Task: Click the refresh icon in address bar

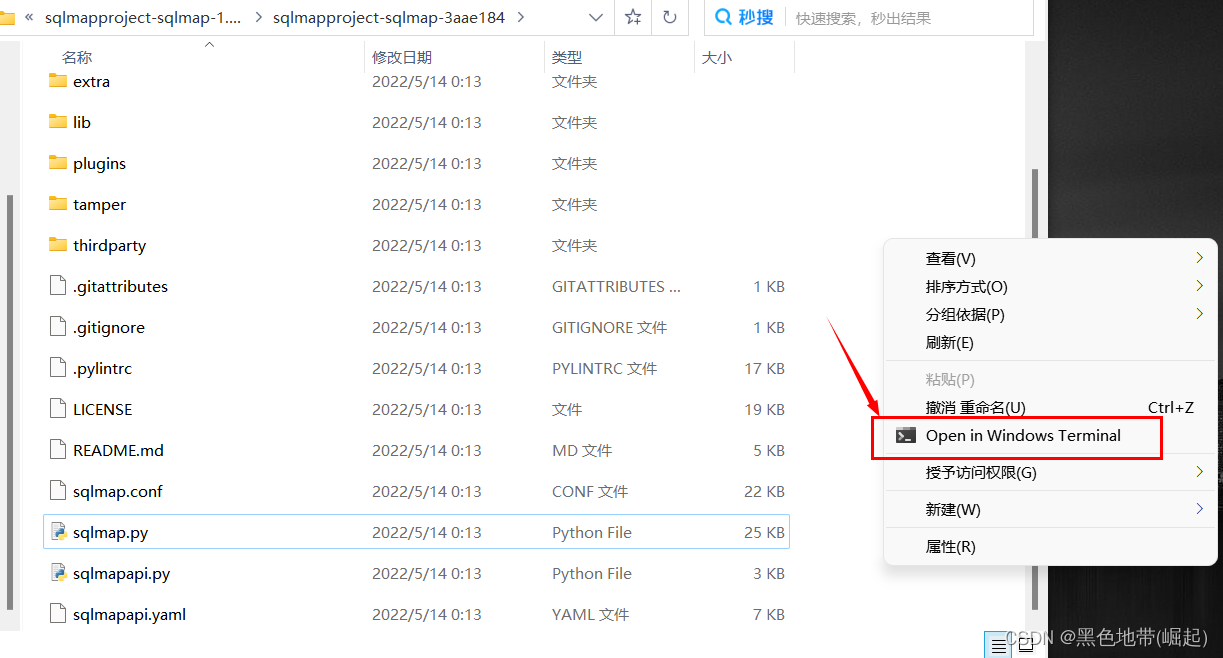Action: (x=670, y=17)
